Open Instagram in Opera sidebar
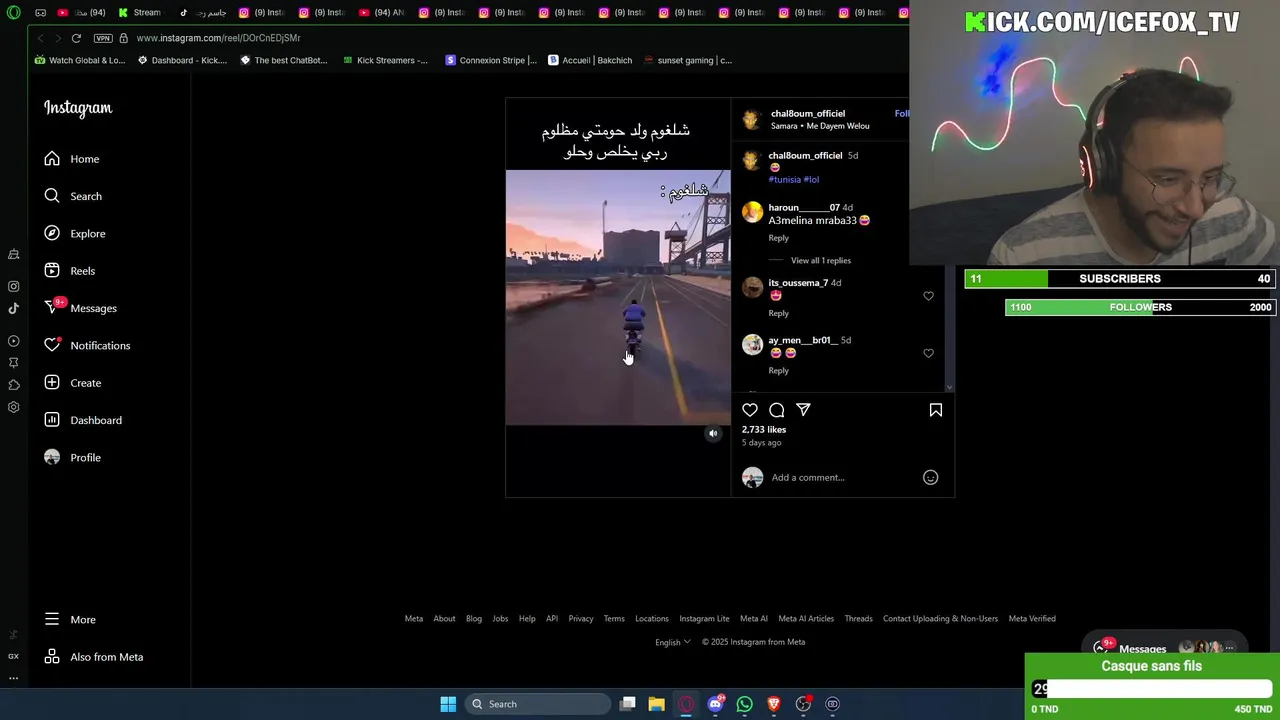 [14, 286]
